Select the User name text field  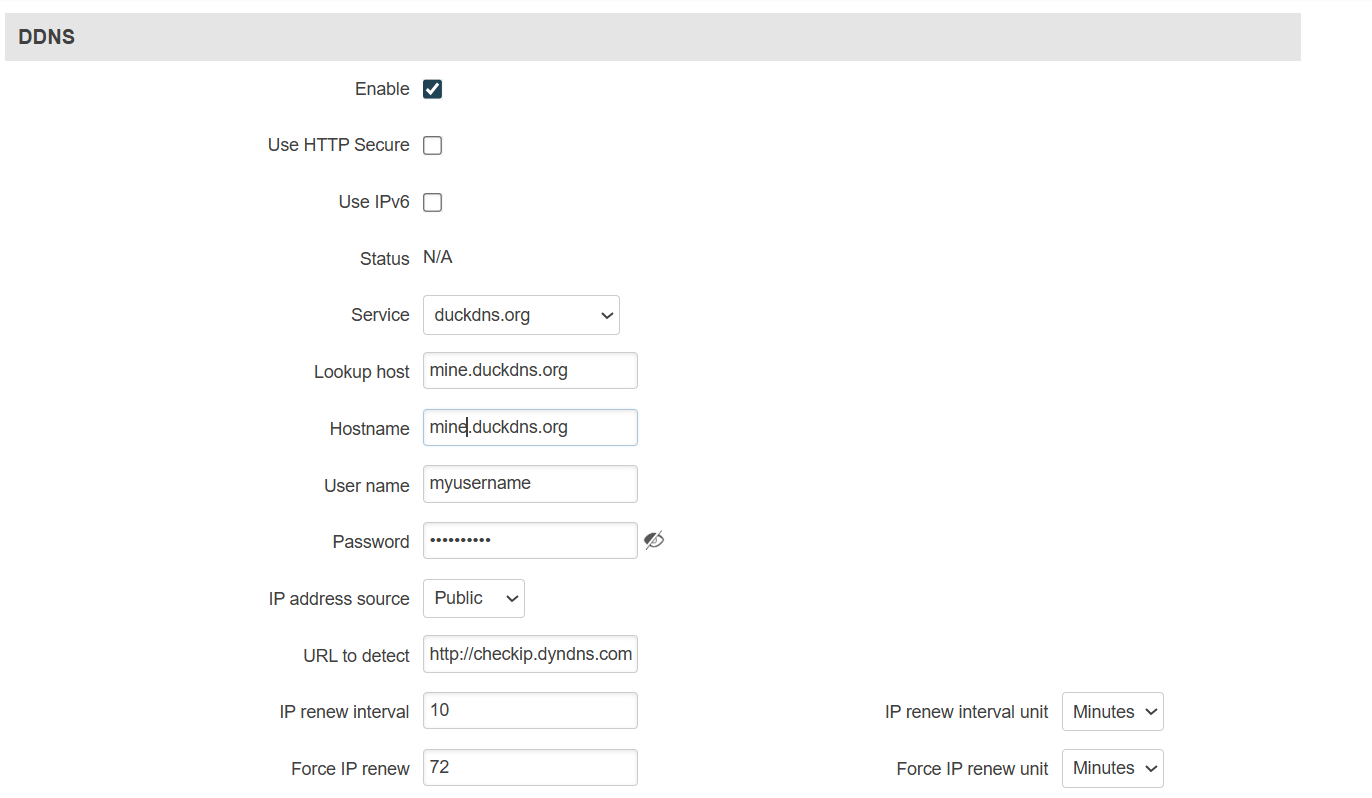530,484
